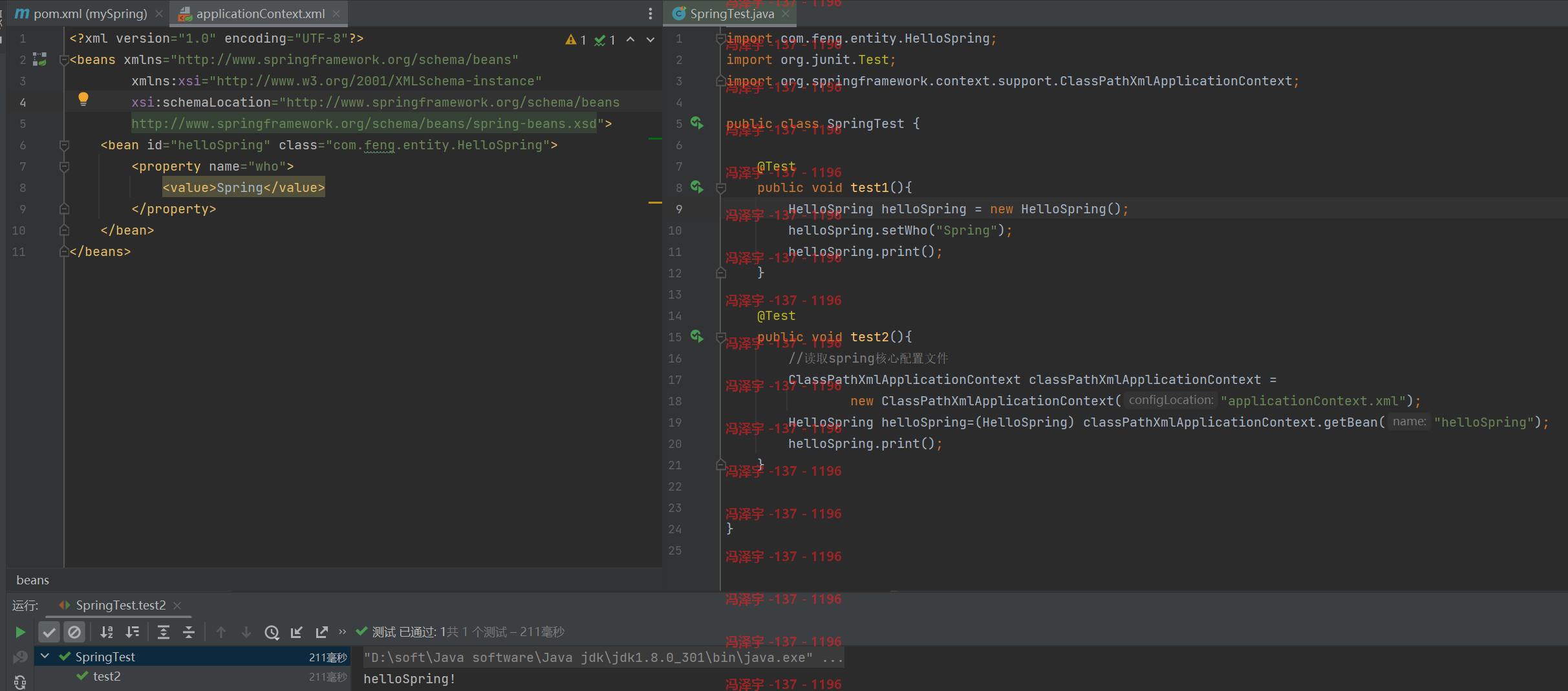Screen dimensions: 1568x691
Task: Toggle sort tests alphabetically
Action: pos(107,632)
